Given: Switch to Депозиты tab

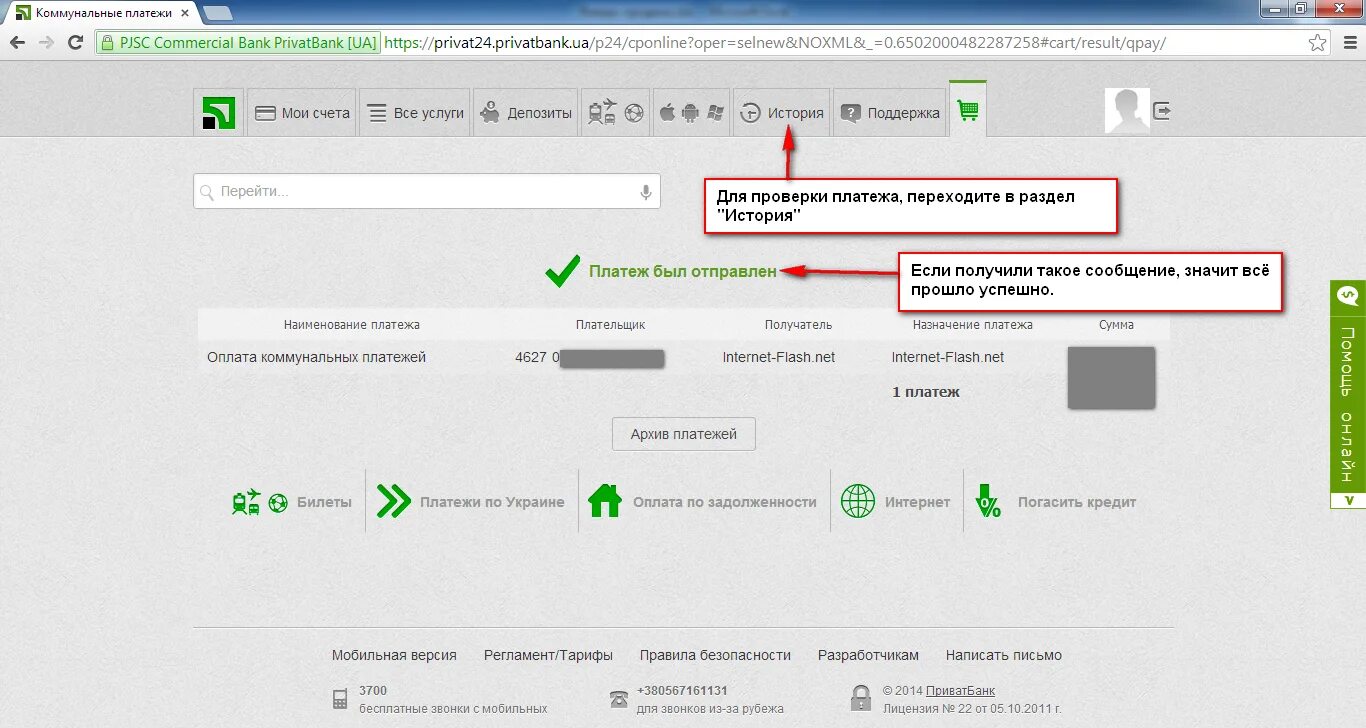Looking at the screenshot, I should [525, 113].
